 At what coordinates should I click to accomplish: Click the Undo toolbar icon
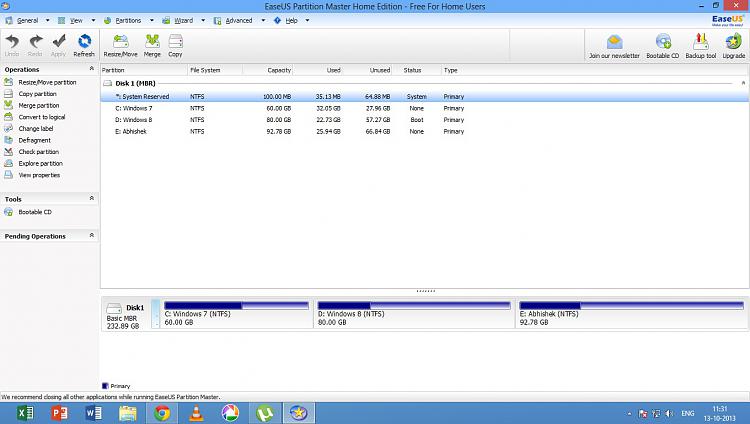(12, 45)
